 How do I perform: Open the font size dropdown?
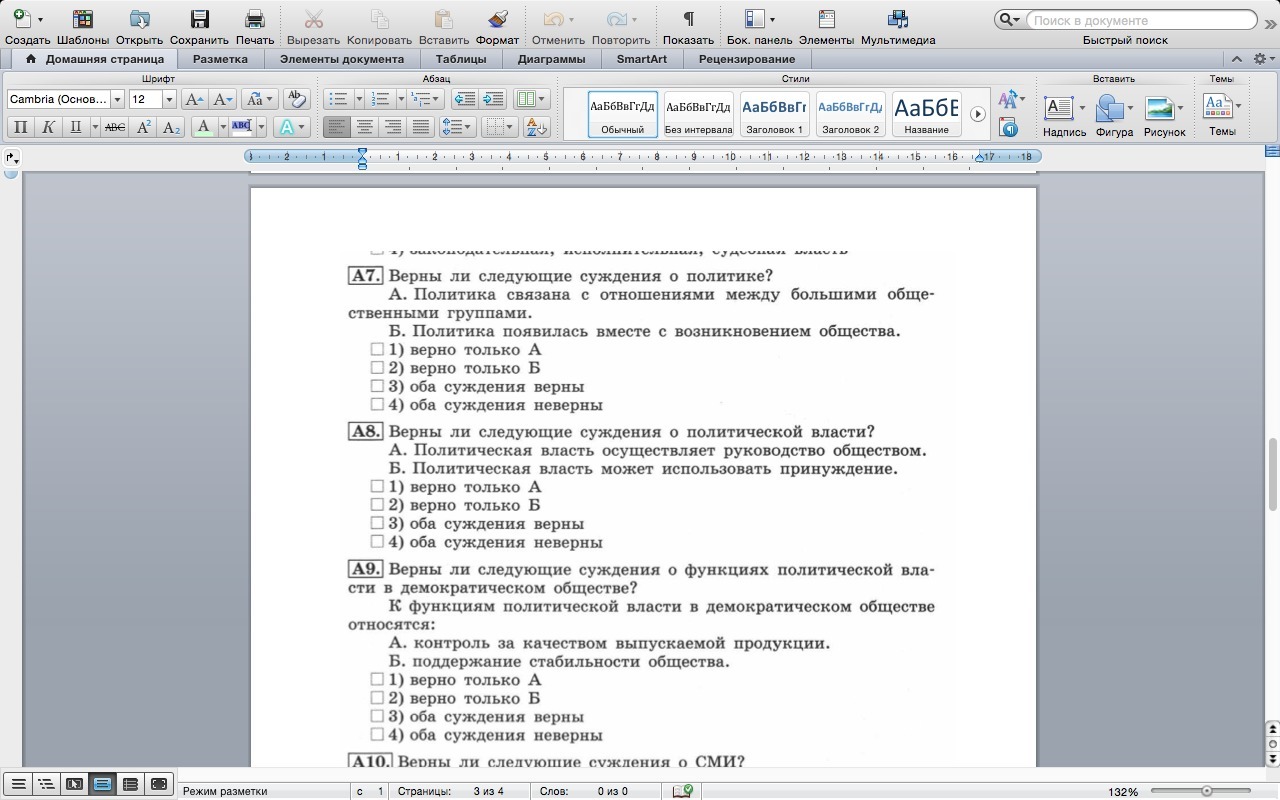tap(169, 99)
